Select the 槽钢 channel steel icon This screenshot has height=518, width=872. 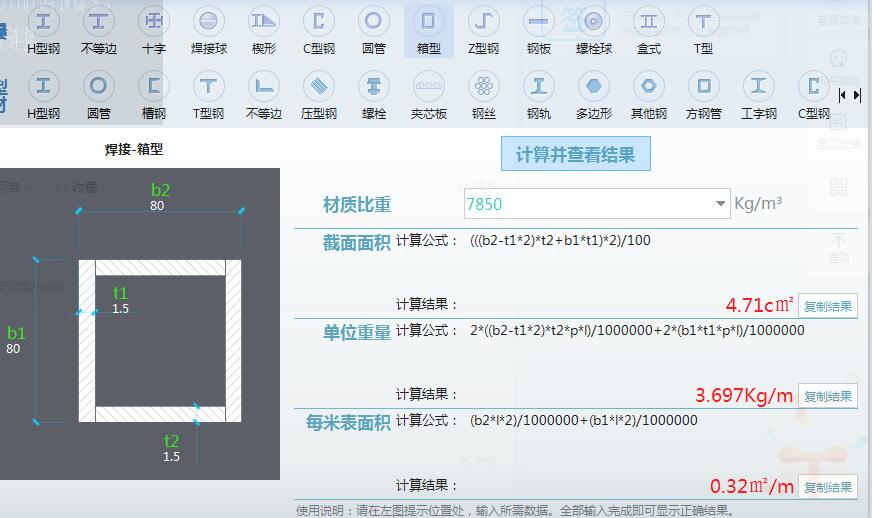click(153, 97)
